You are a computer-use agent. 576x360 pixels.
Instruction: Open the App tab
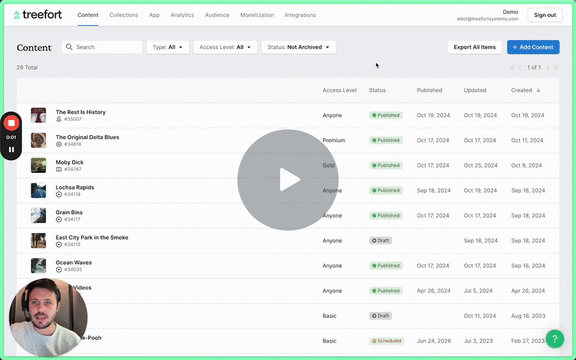[154, 15]
